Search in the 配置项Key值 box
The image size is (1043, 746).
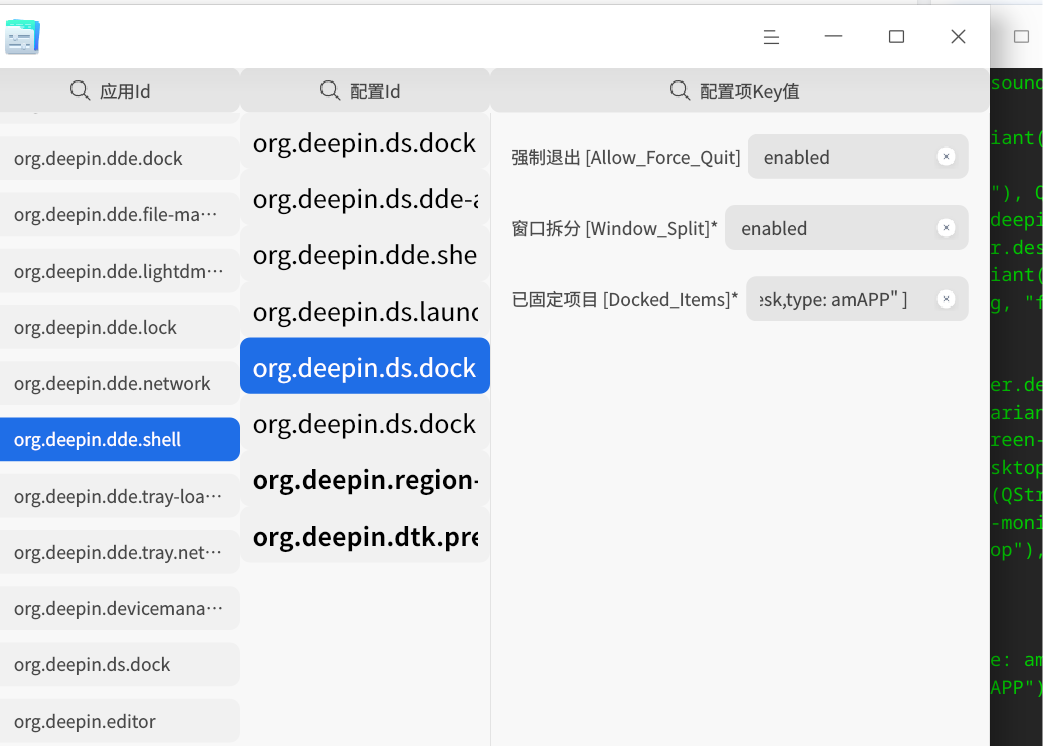[x=740, y=90]
